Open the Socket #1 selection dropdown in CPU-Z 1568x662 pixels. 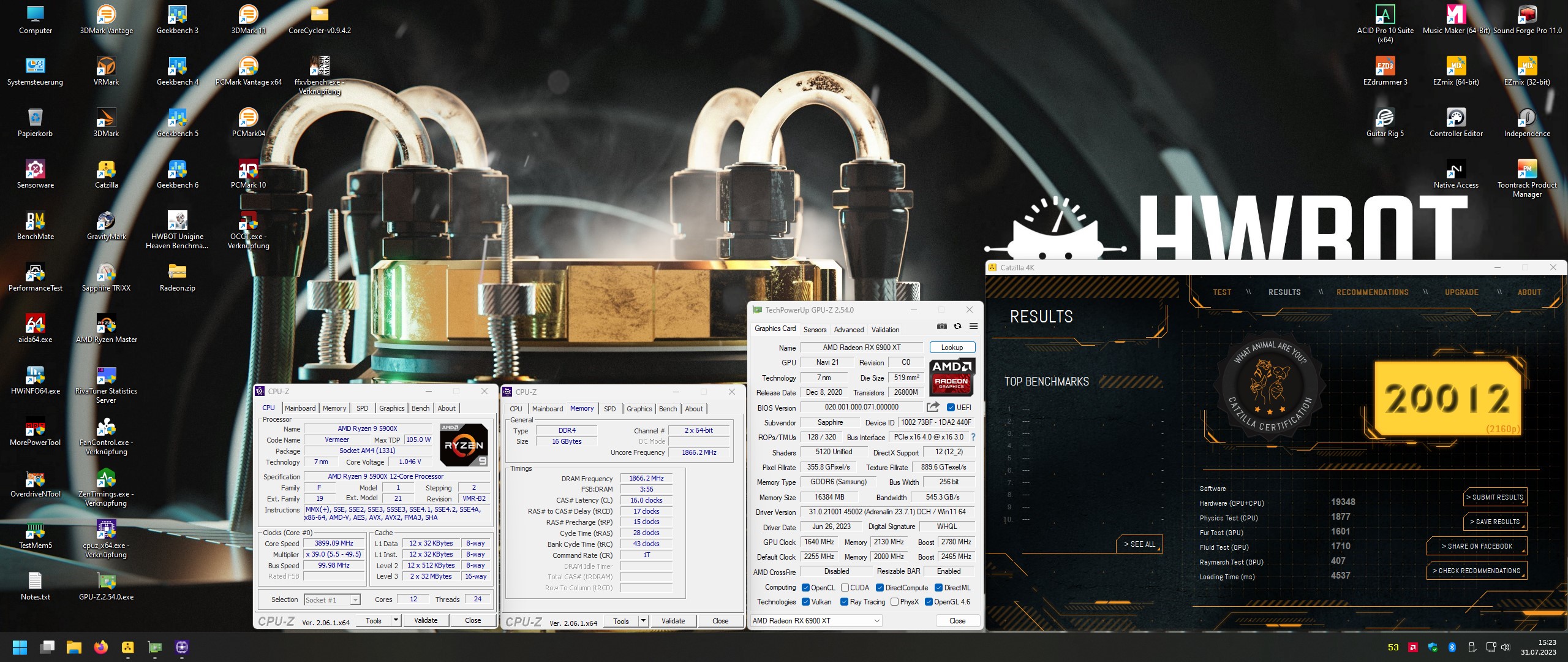[333, 600]
